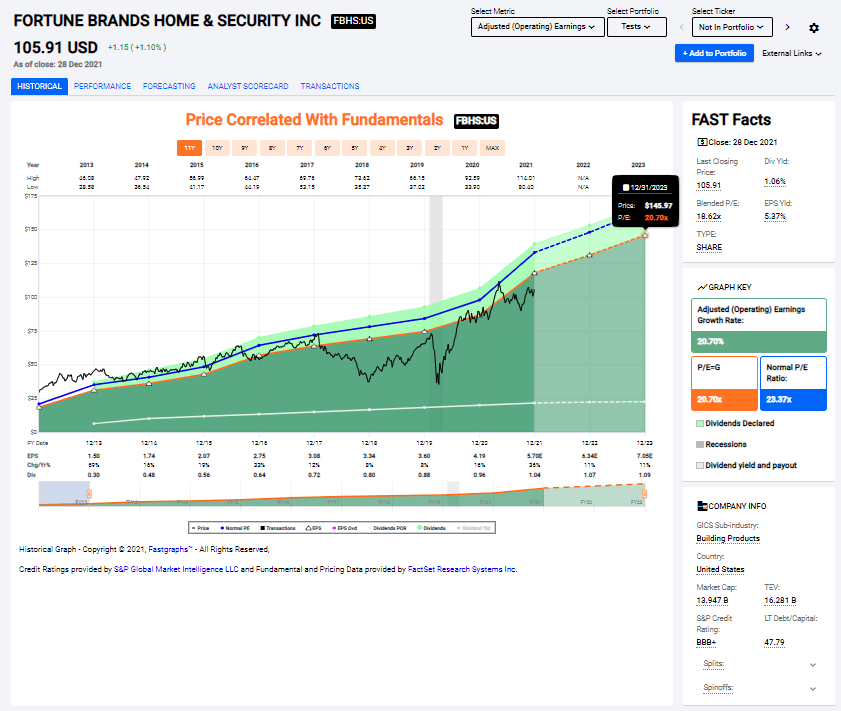Viewport: 841px width, 711px height.
Task: Click the Company Info building icon
Action: pos(702,506)
